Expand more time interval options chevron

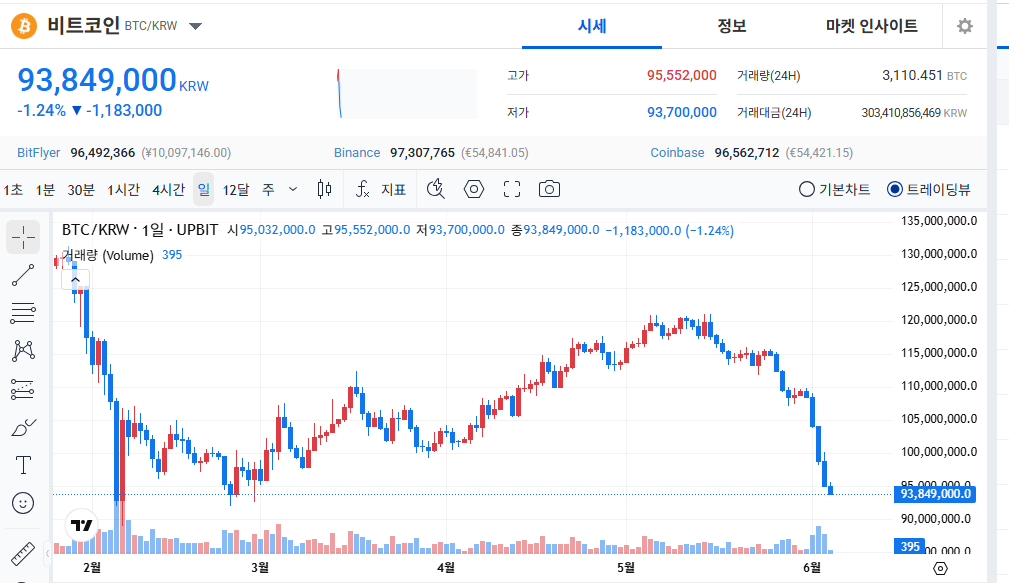click(293, 189)
